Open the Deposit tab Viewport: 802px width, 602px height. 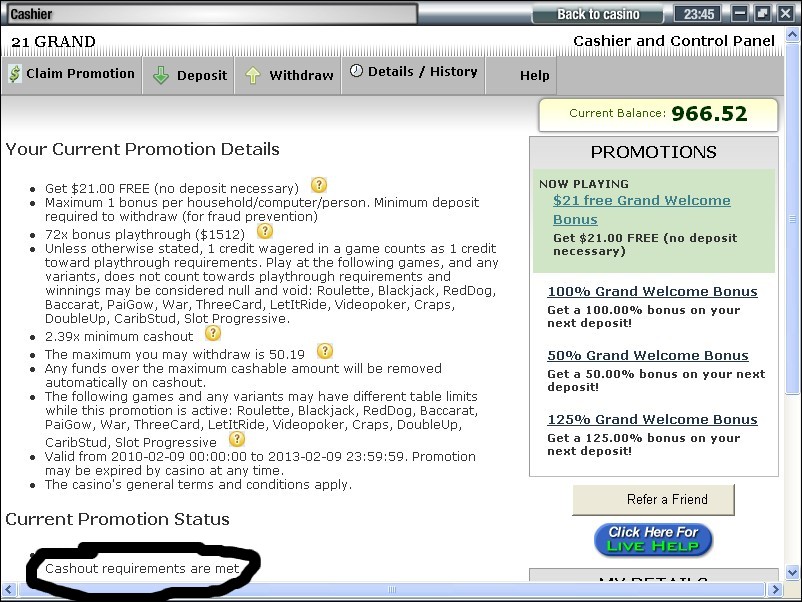188,75
